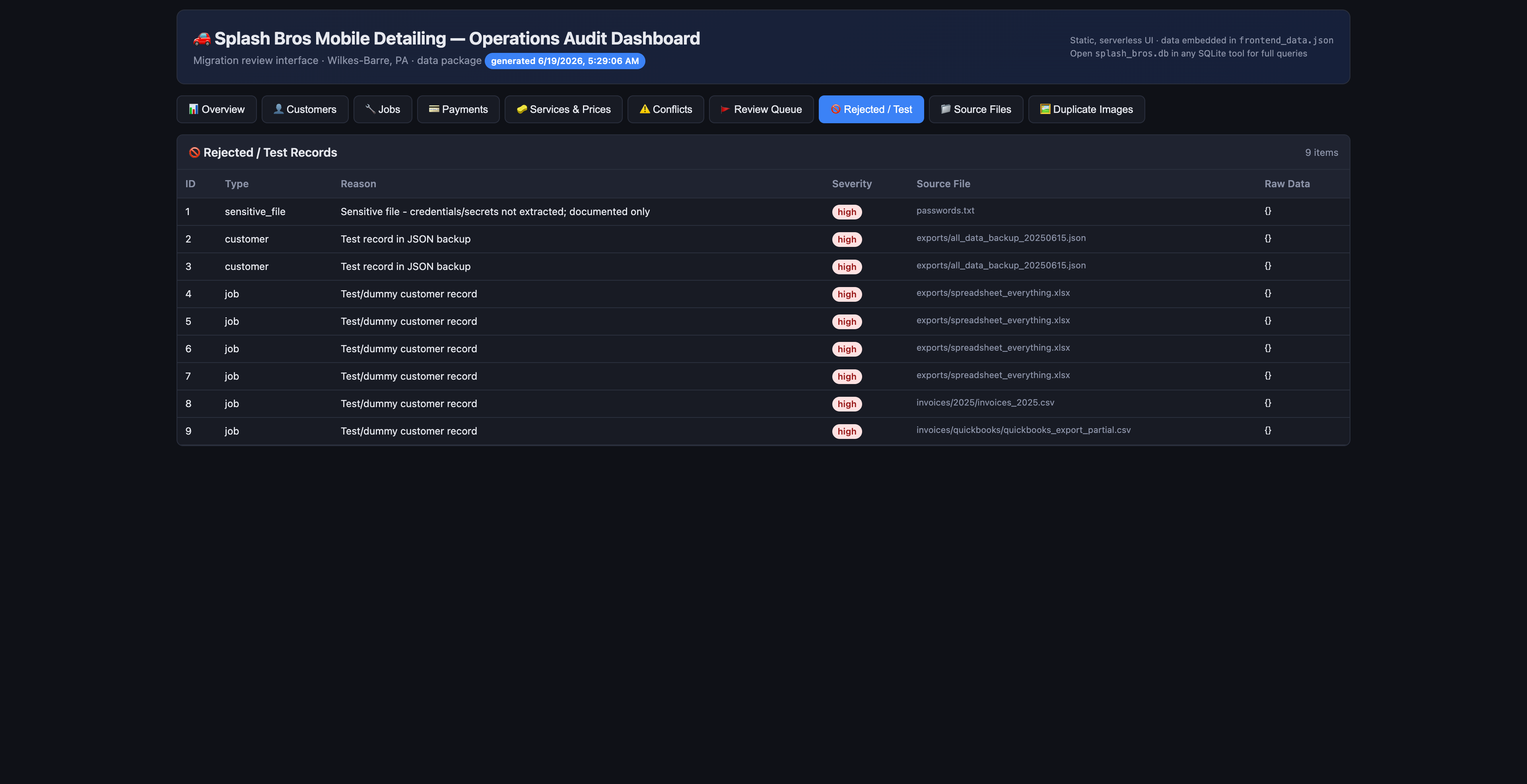The height and width of the screenshot is (784, 1527).
Task: Click the raw data braces for invoices_2025.csv
Action: 1267,402
